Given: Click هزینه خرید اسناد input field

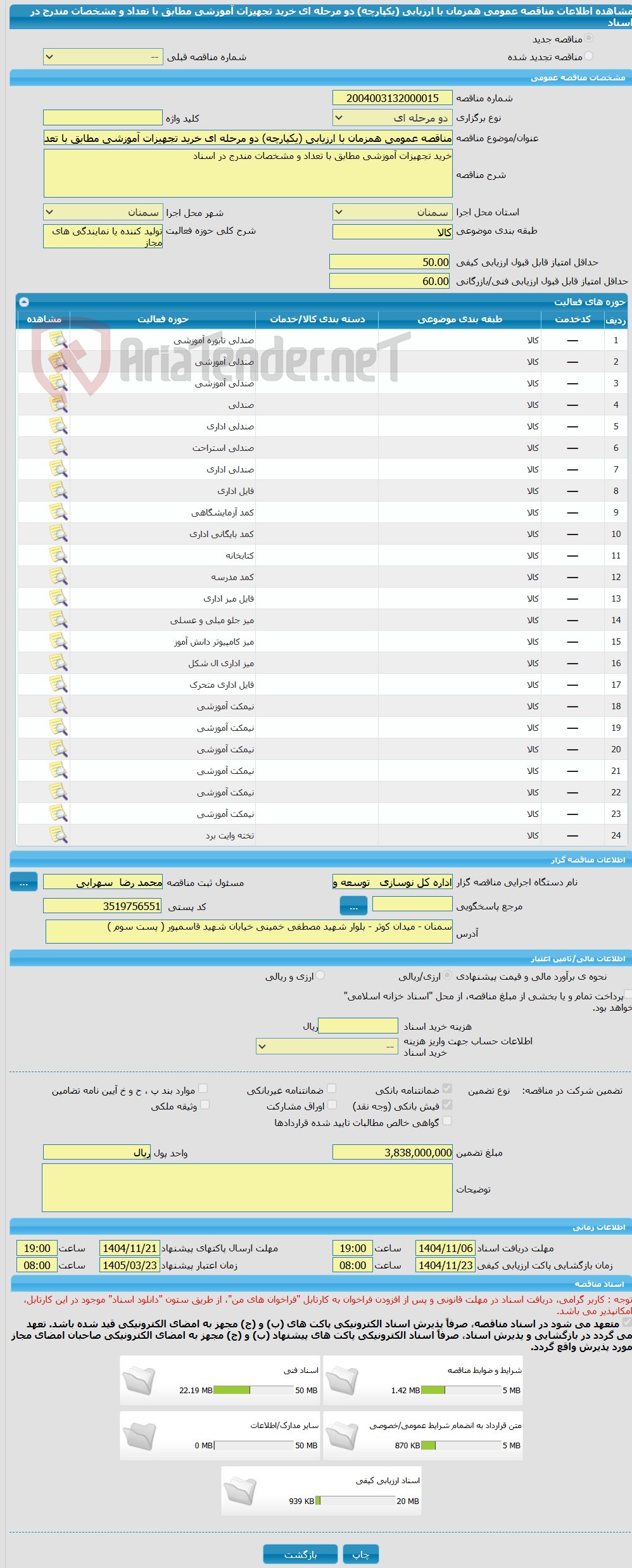Looking at the screenshot, I should (x=358, y=1026).
